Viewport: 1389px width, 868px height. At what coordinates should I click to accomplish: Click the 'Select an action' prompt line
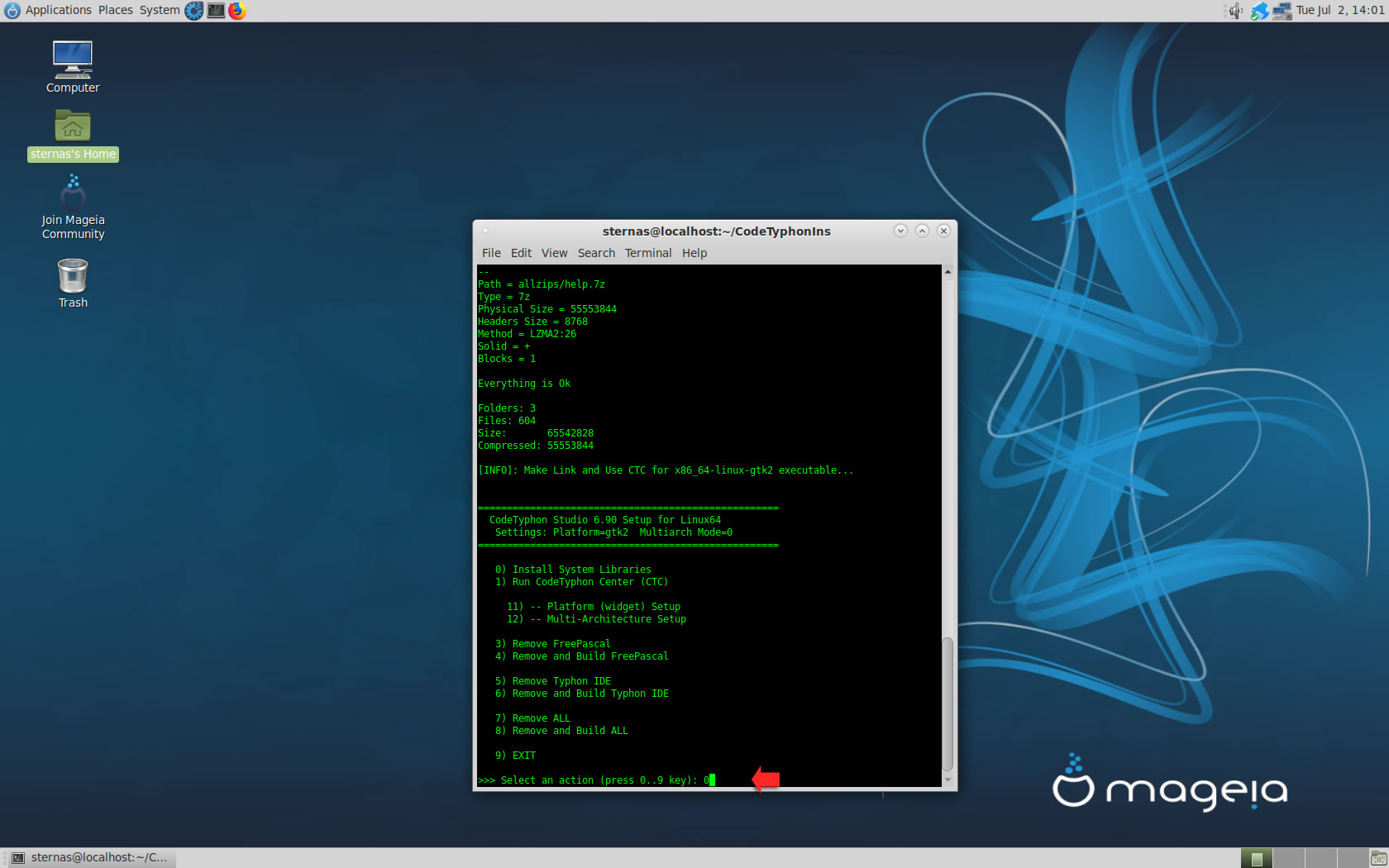point(596,780)
